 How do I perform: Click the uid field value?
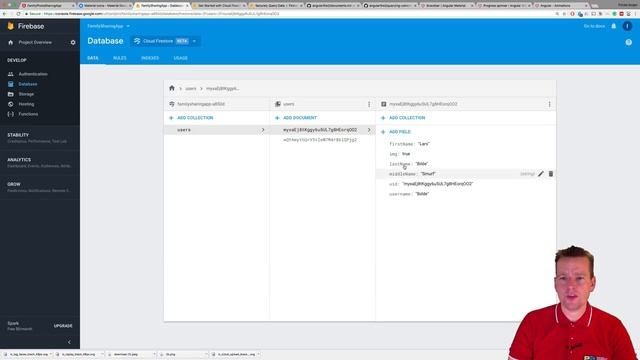click(438, 184)
